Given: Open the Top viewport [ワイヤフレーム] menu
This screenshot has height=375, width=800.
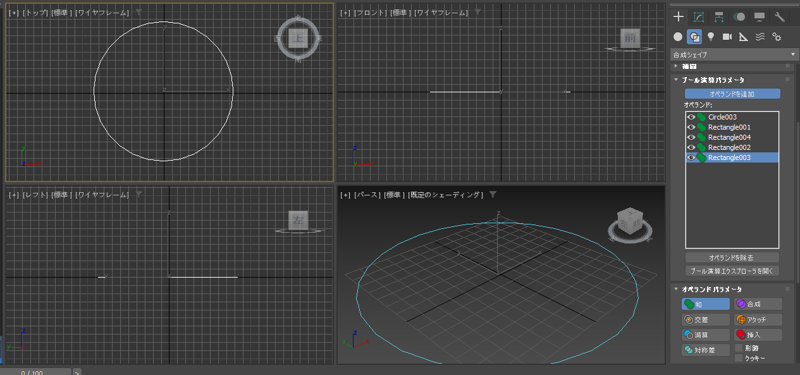Looking at the screenshot, I should pyautogui.click(x=102, y=12).
